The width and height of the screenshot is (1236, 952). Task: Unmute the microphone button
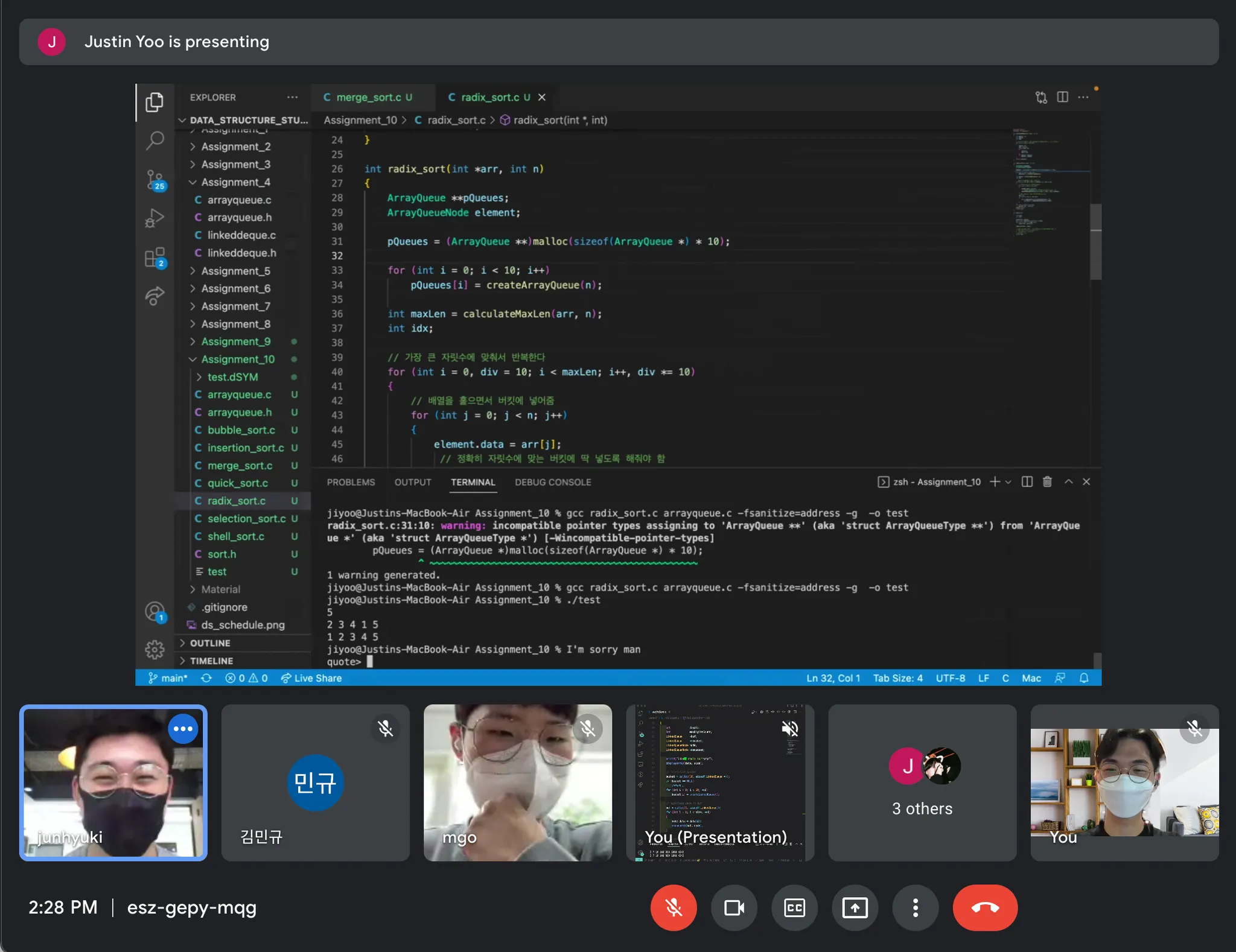click(x=674, y=907)
